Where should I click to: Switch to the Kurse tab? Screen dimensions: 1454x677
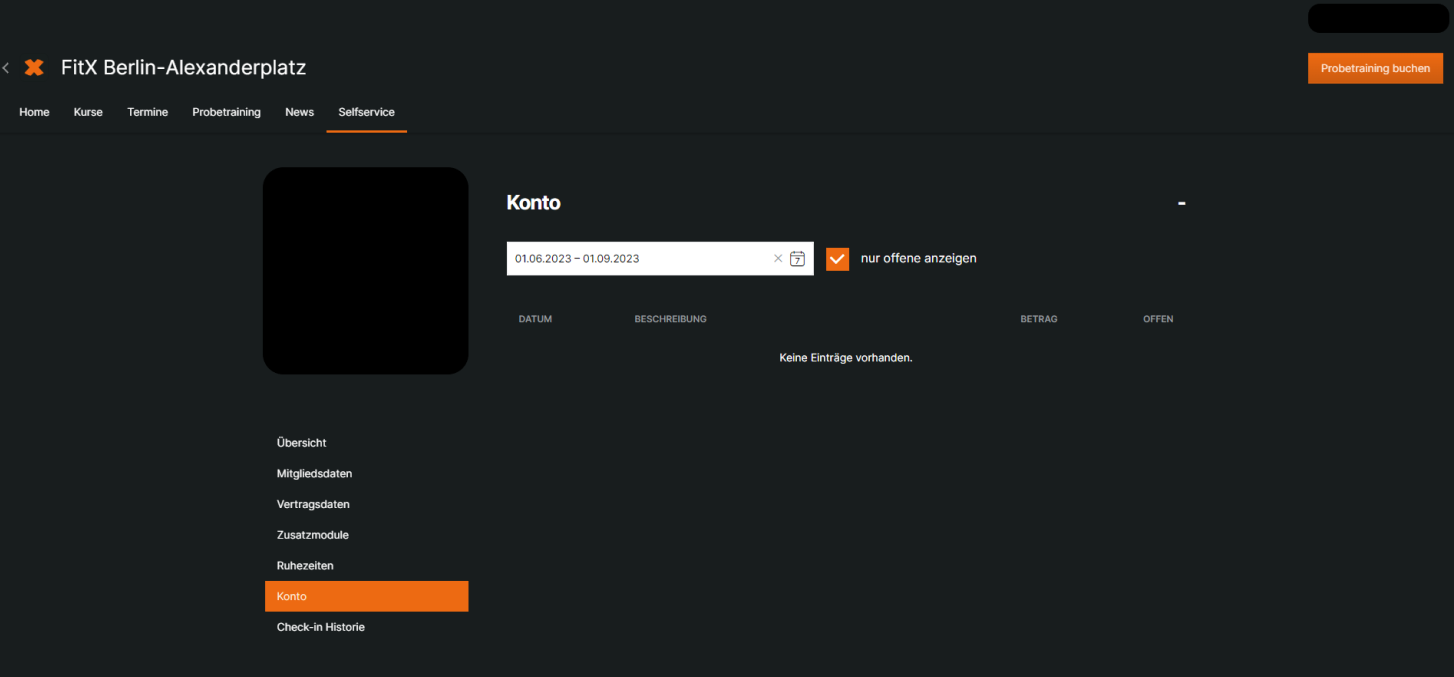point(88,112)
